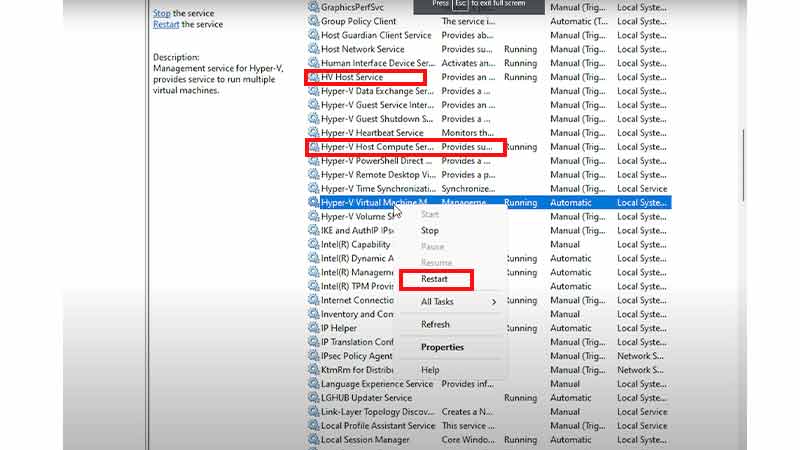Click the Group Policy Client gear icon
Image resolution: width=800 pixels, height=450 pixels.
coord(313,21)
